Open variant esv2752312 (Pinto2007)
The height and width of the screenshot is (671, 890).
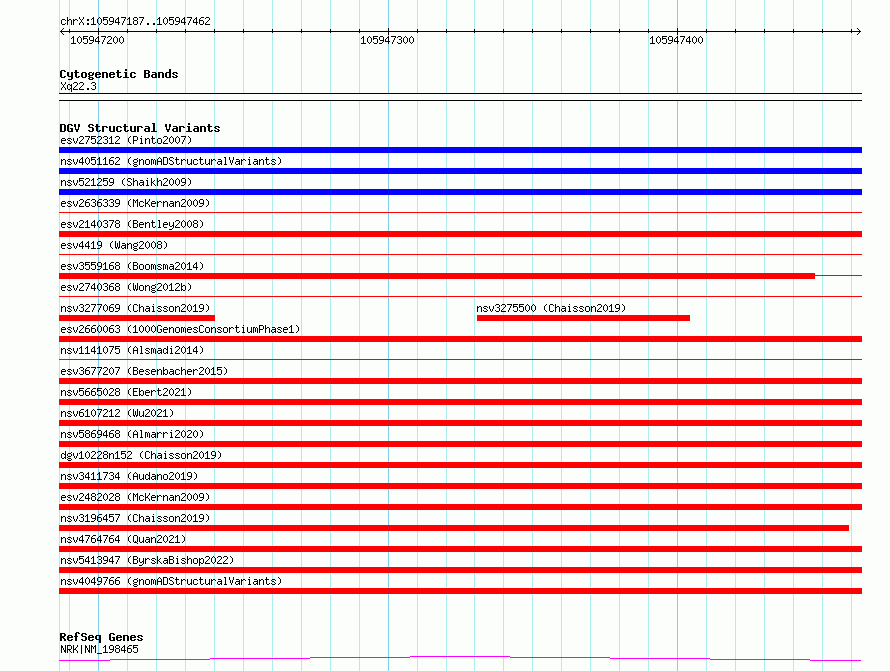pyautogui.click(x=126, y=140)
